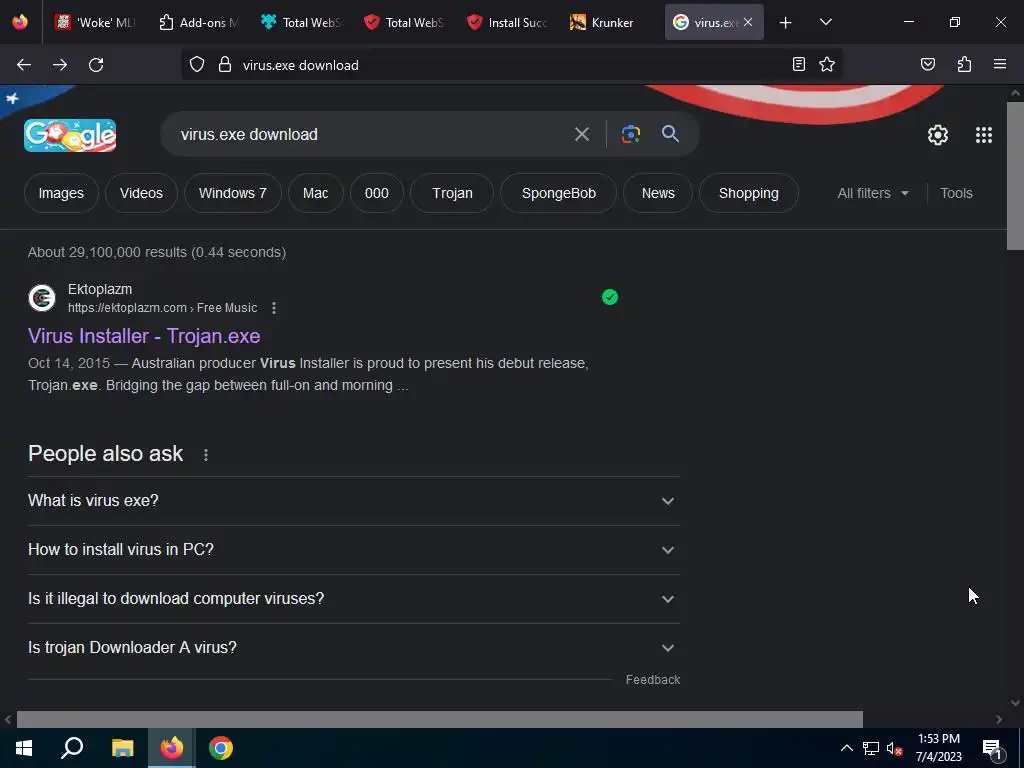
Task: Open the Windows Start menu
Action: click(x=24, y=748)
